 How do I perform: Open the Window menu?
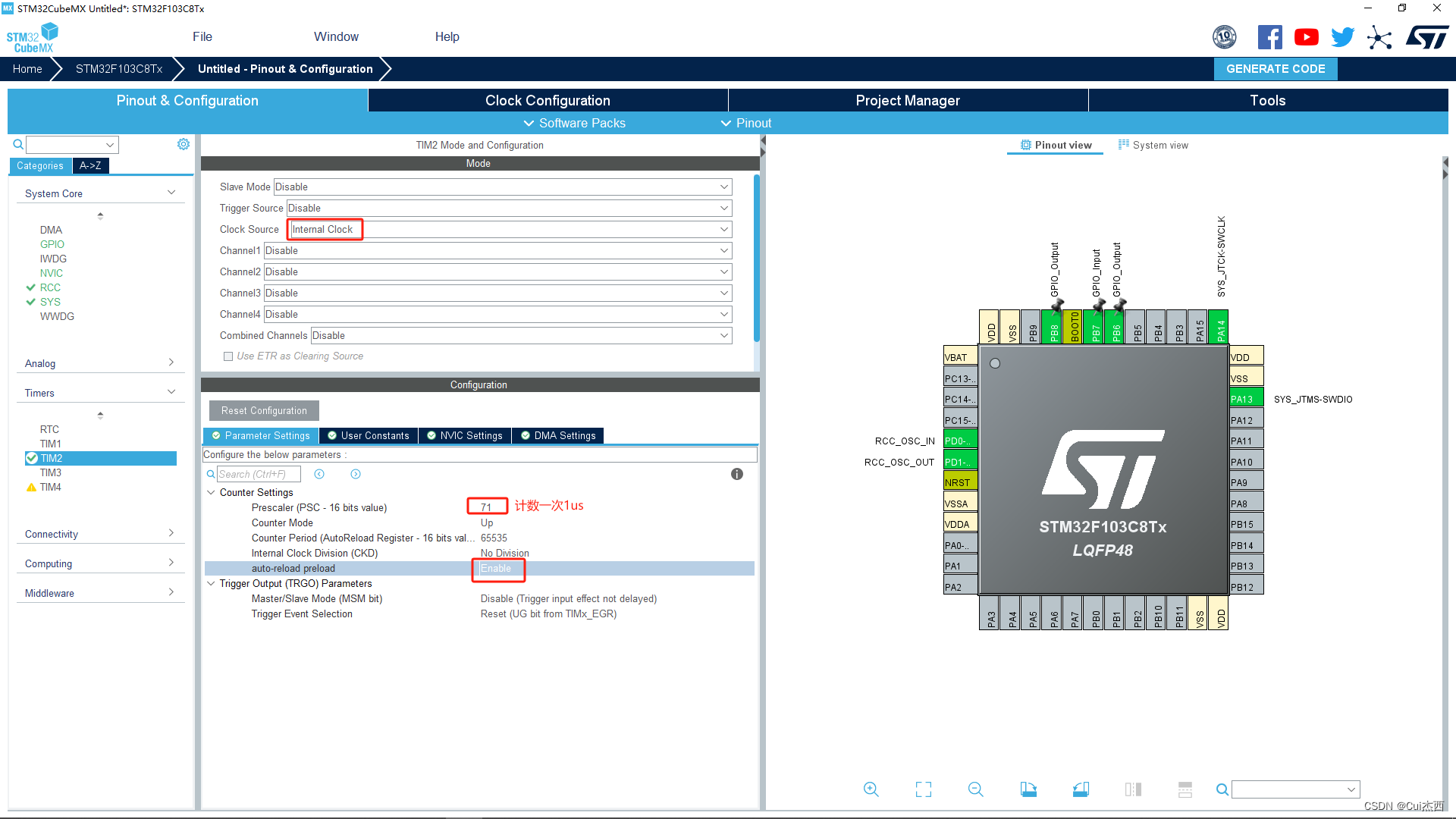[x=336, y=36]
